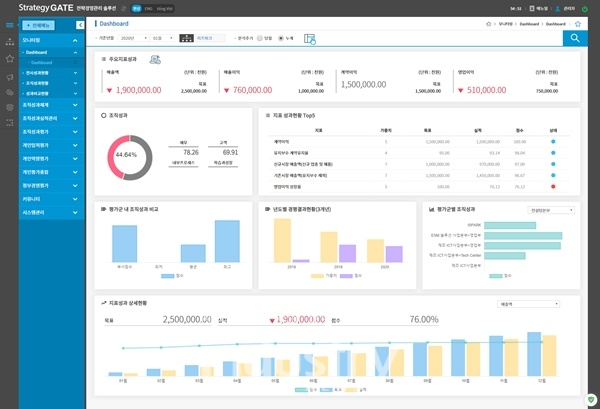Click the 1,900,000.00 value in 매출액 card
This screenshot has height=409, width=600.
139,90
